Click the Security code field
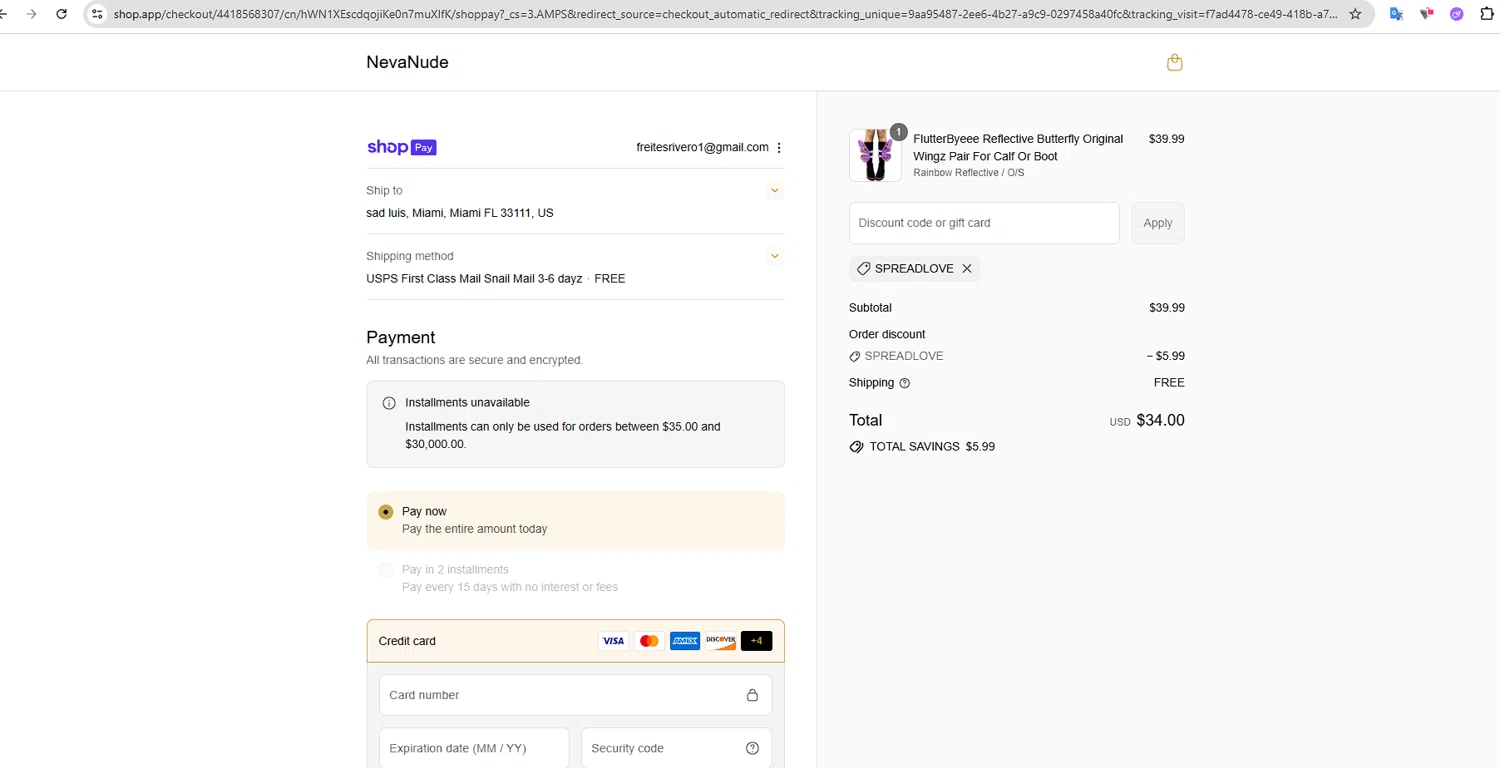 click(x=676, y=748)
